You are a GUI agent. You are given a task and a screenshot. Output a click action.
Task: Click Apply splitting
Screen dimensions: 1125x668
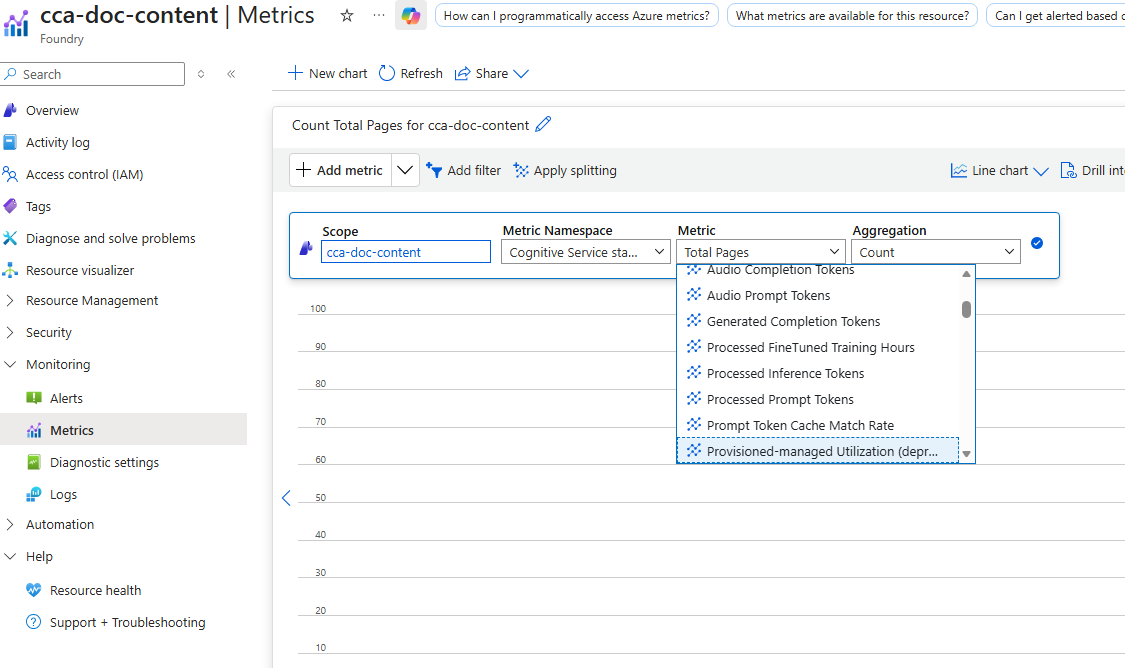(x=565, y=171)
